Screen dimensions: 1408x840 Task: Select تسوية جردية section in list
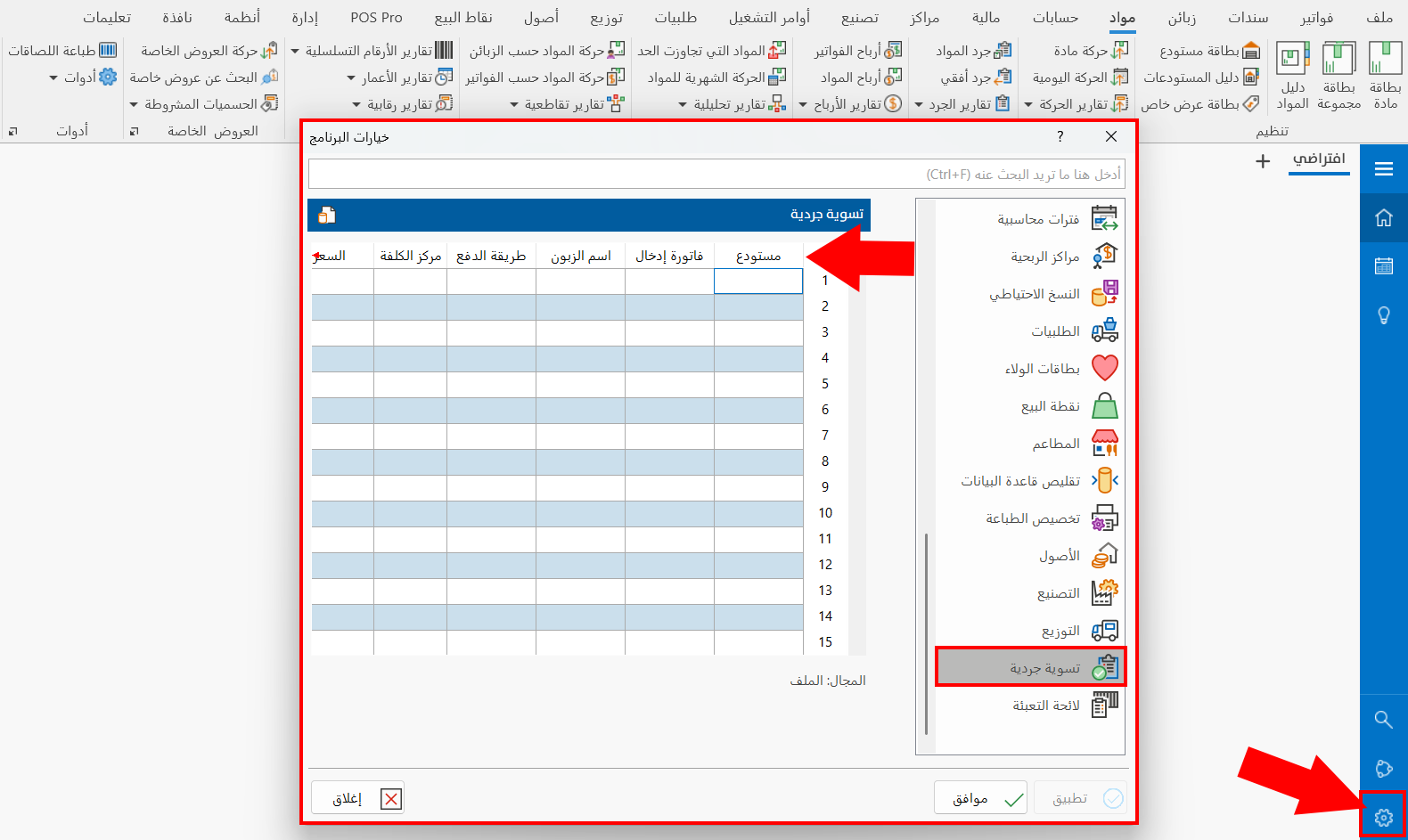[1031, 667]
